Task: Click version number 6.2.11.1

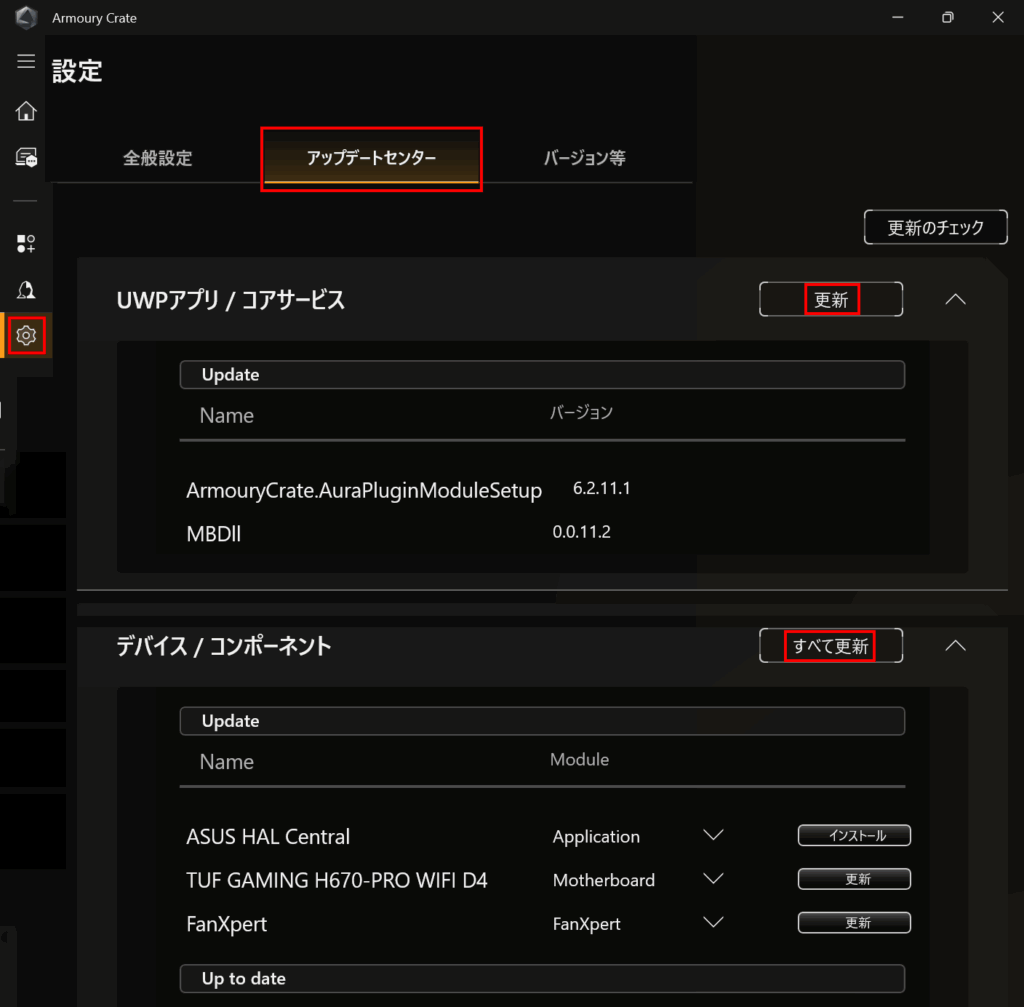Action: coord(601,488)
